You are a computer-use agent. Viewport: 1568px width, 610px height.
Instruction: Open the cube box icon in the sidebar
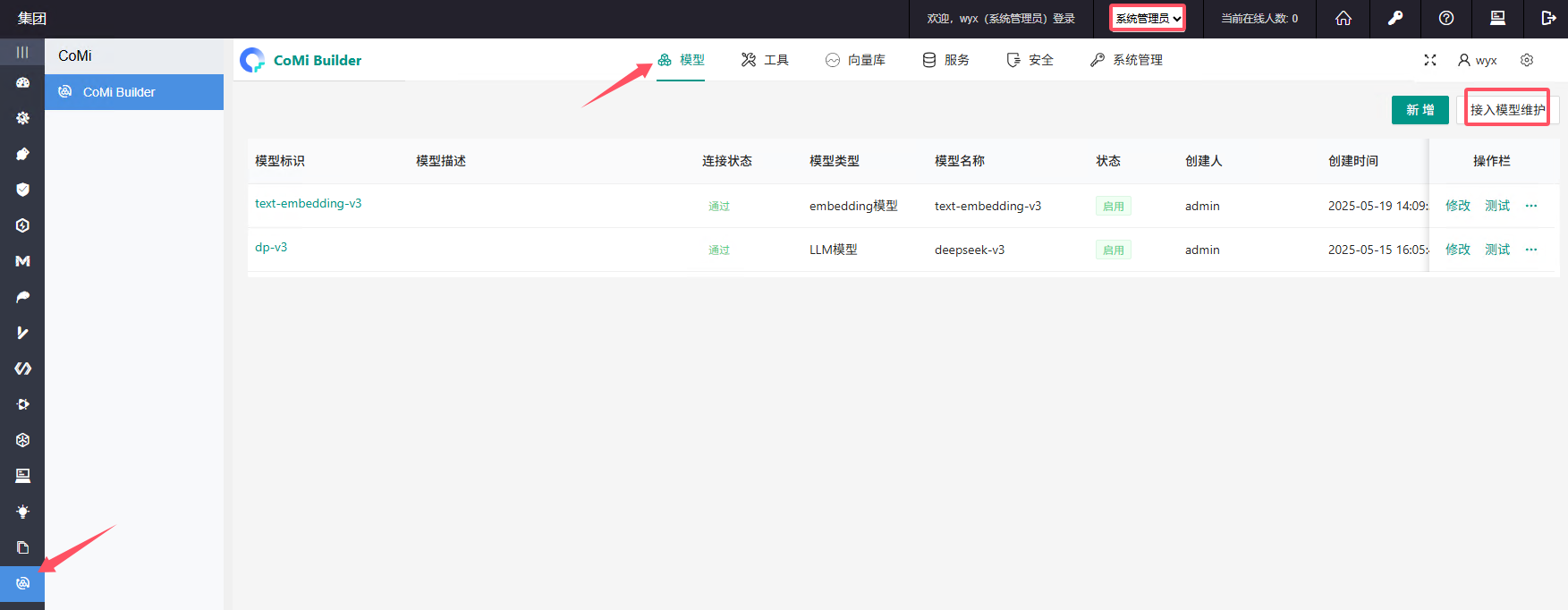coord(22,440)
